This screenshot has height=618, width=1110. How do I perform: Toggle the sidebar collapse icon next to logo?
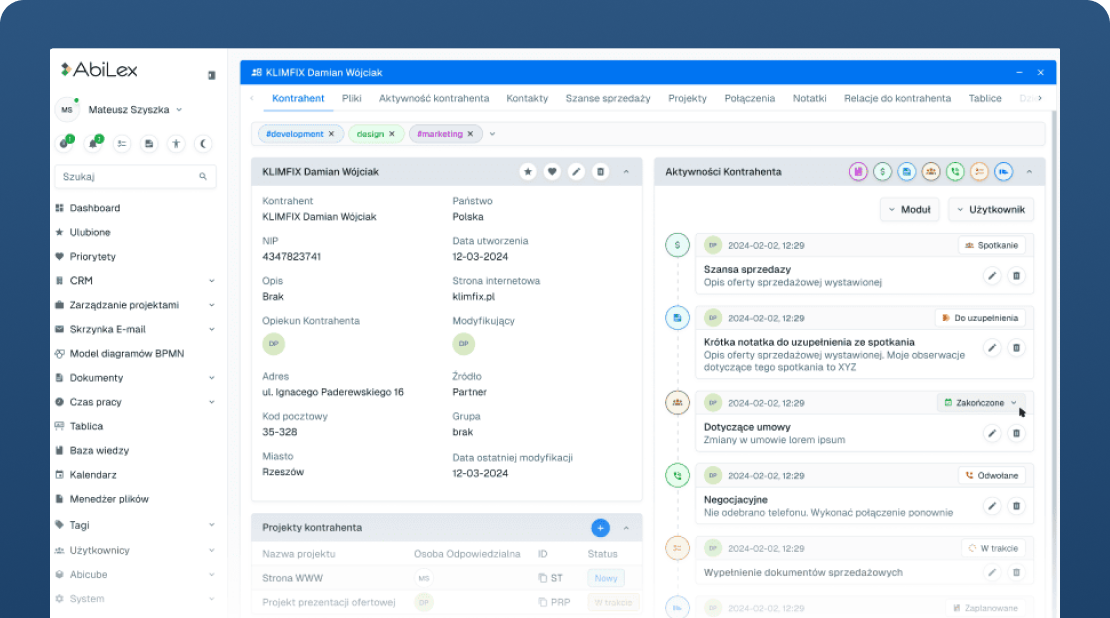[211, 75]
